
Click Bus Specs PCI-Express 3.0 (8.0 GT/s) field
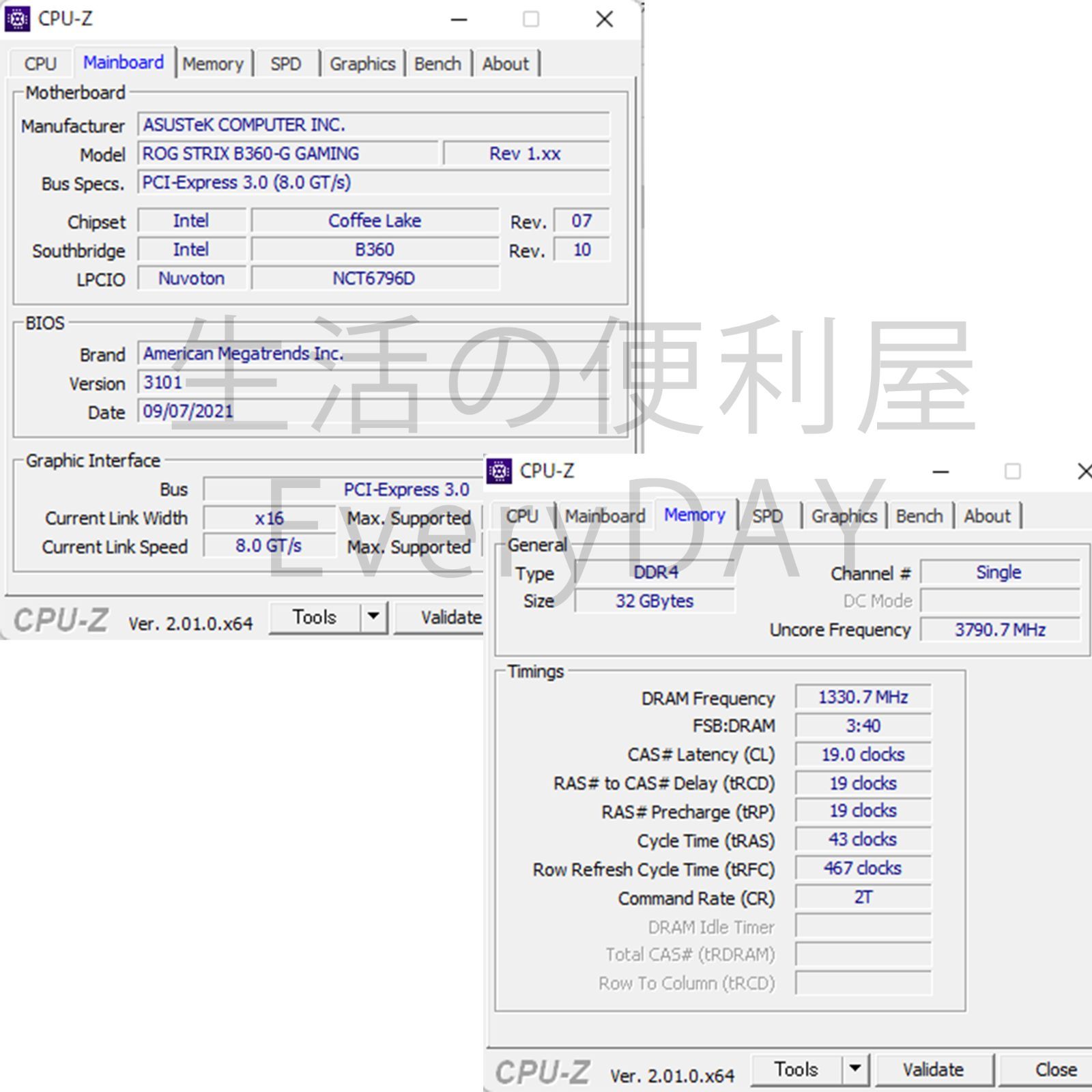[x=373, y=182]
